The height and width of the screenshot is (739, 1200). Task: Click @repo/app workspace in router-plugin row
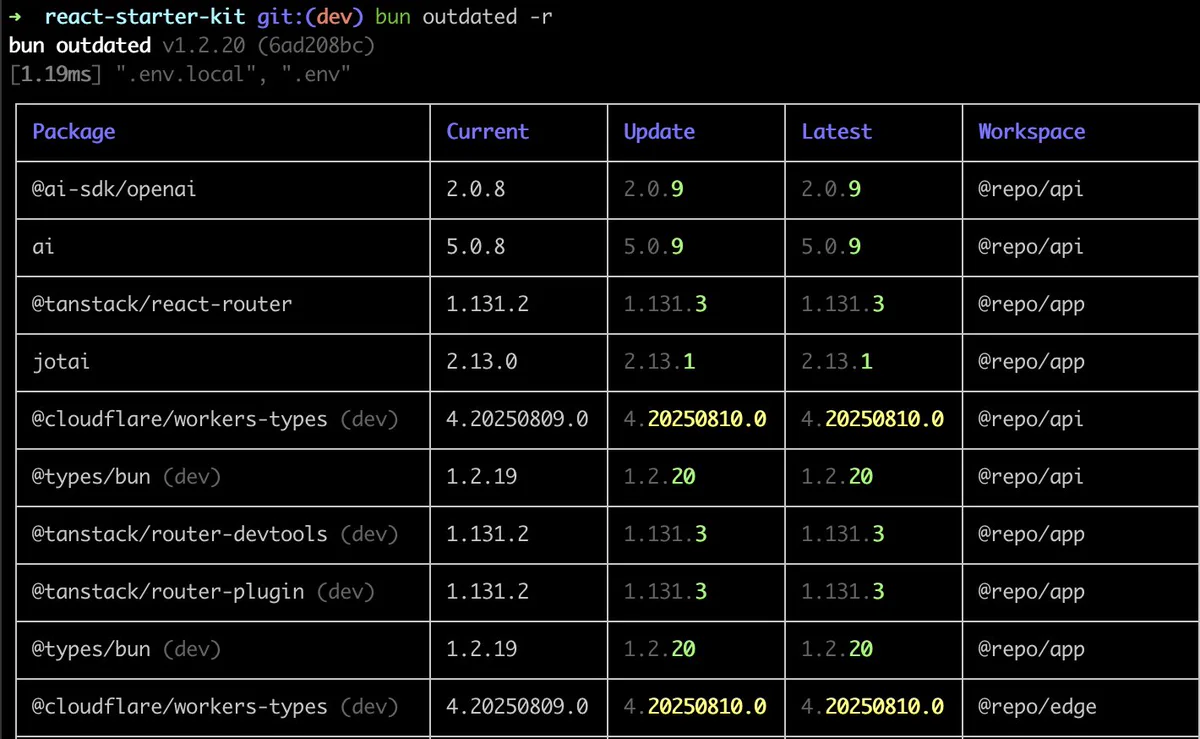coord(1031,591)
